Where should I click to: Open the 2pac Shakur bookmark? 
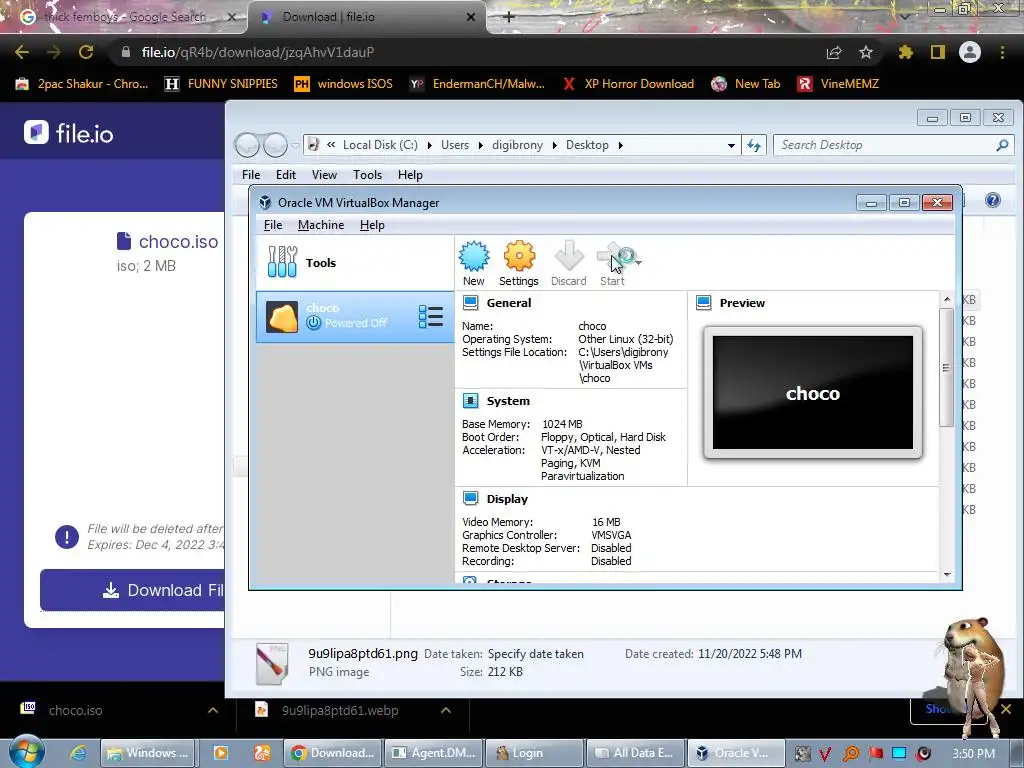(x=82, y=84)
